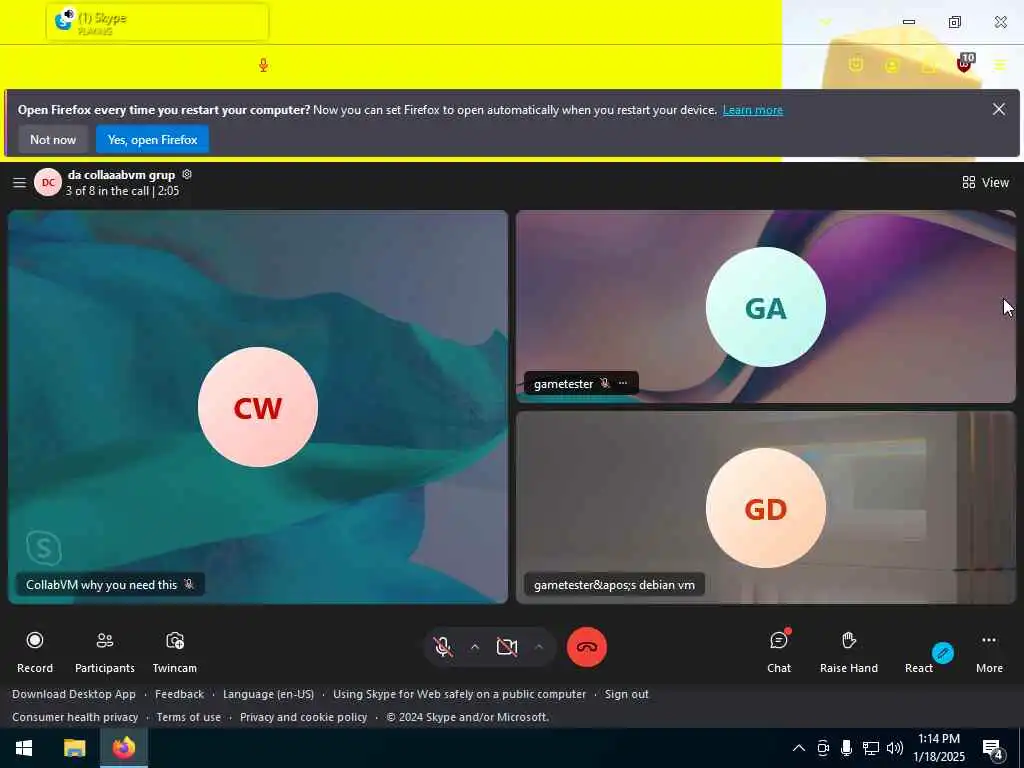The image size is (1024, 768).
Task: Click gametester's debian vm name label
Action: [614, 584]
